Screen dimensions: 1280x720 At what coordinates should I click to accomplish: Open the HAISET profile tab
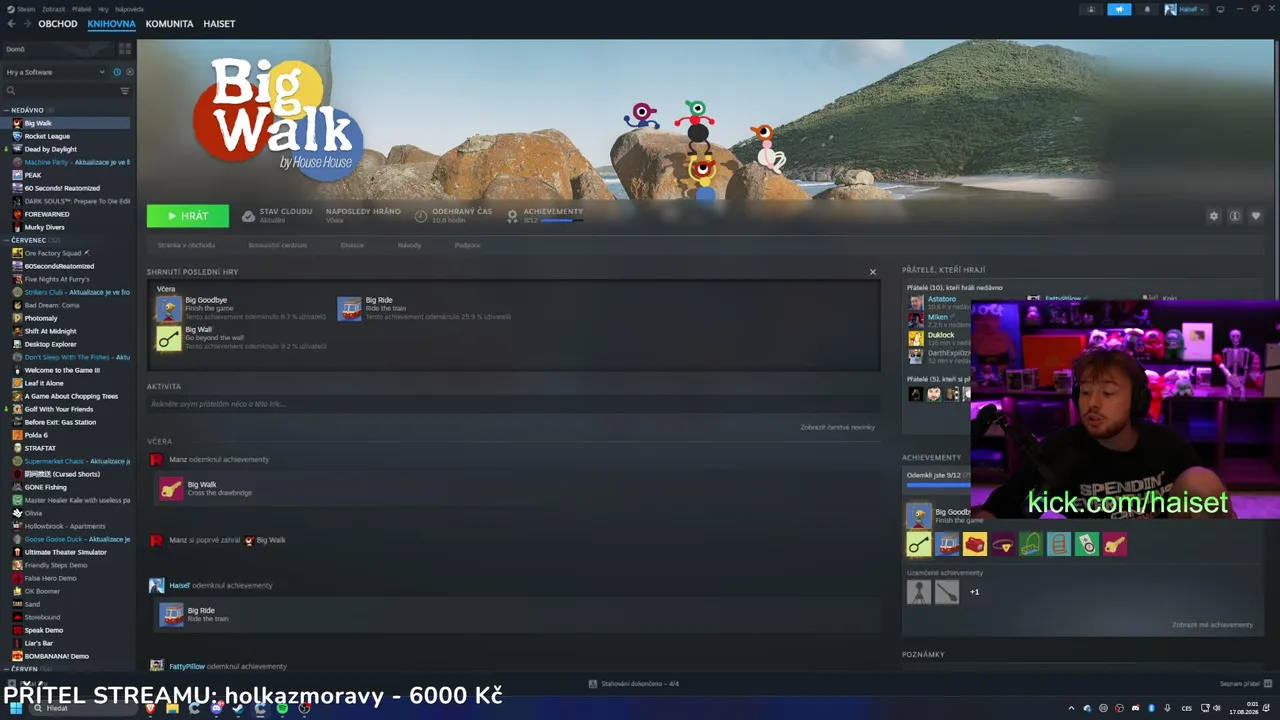point(219,24)
